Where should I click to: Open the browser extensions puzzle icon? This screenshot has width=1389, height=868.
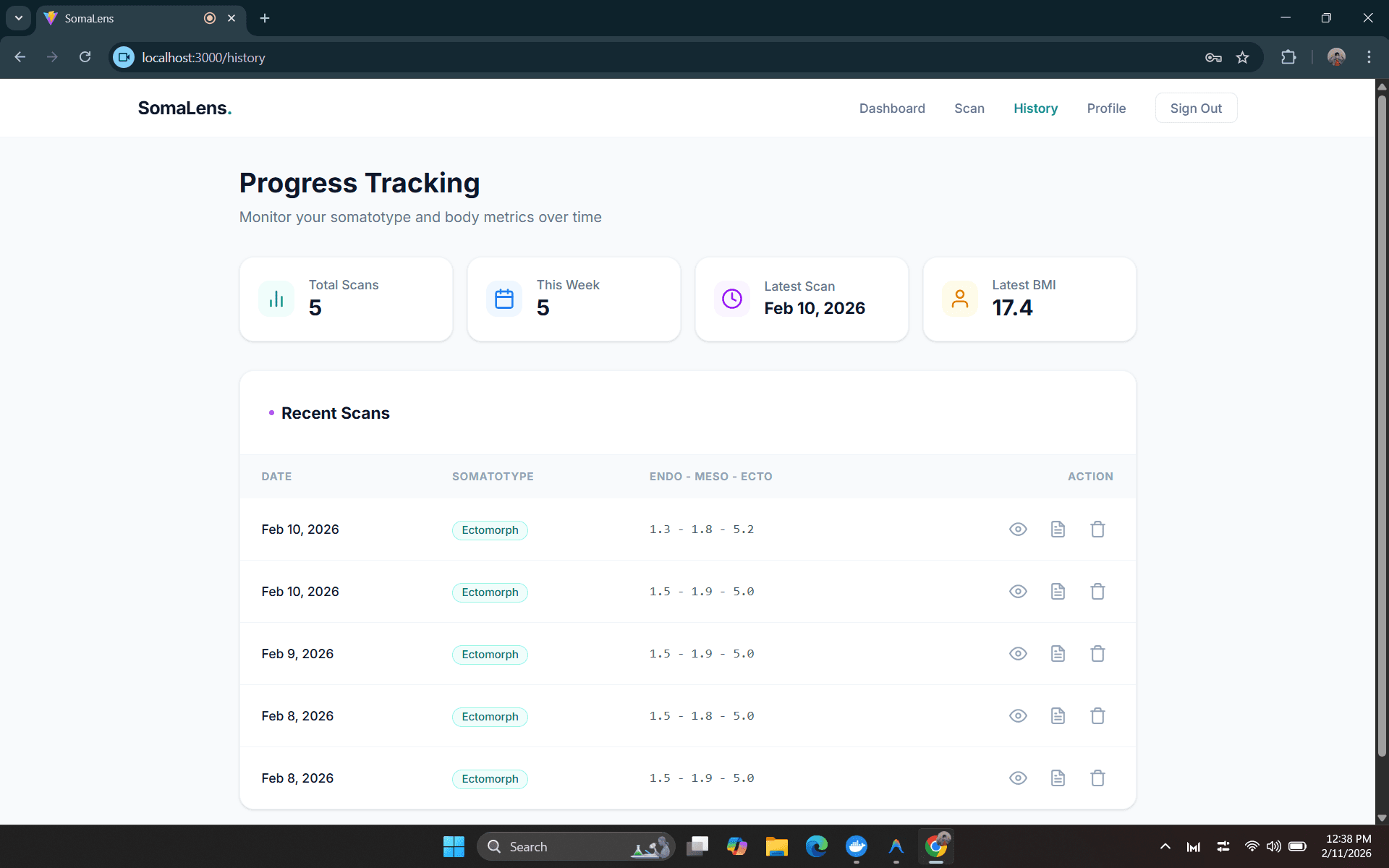[x=1288, y=57]
